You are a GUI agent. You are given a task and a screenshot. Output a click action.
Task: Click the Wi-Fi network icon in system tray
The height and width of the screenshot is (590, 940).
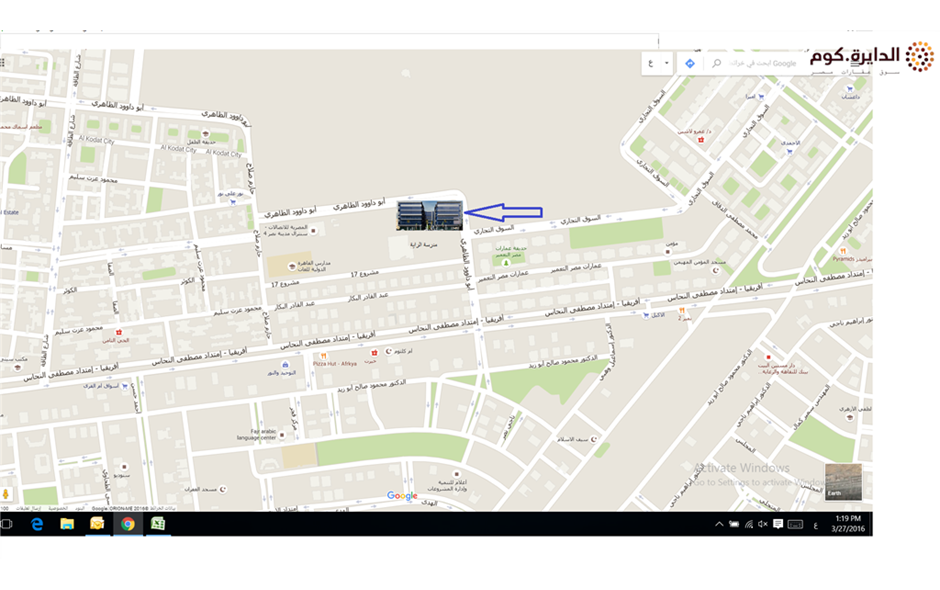coord(748,524)
